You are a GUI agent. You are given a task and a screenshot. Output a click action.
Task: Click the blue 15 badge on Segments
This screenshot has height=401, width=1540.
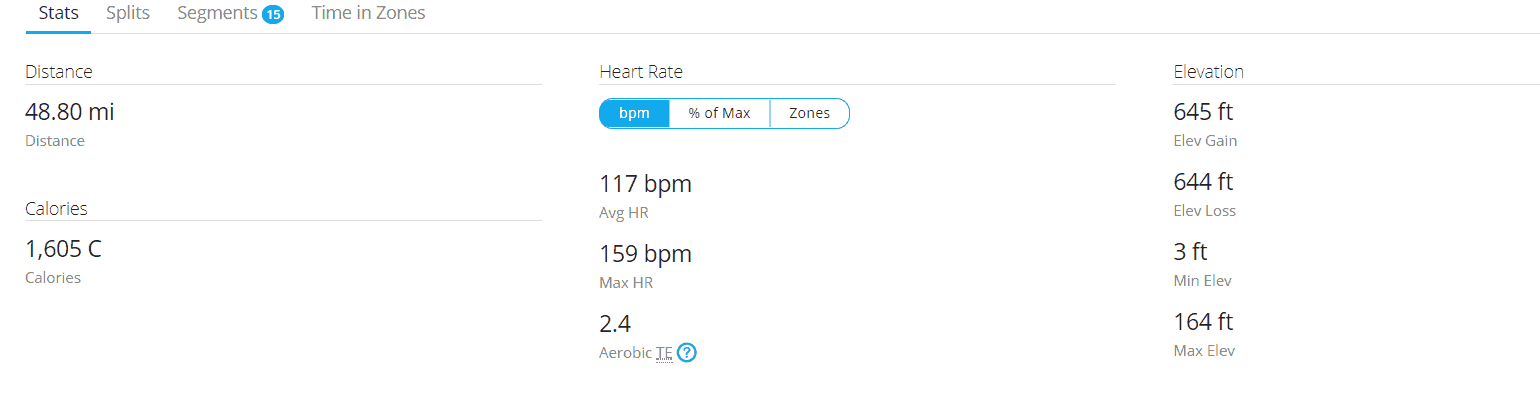(273, 15)
